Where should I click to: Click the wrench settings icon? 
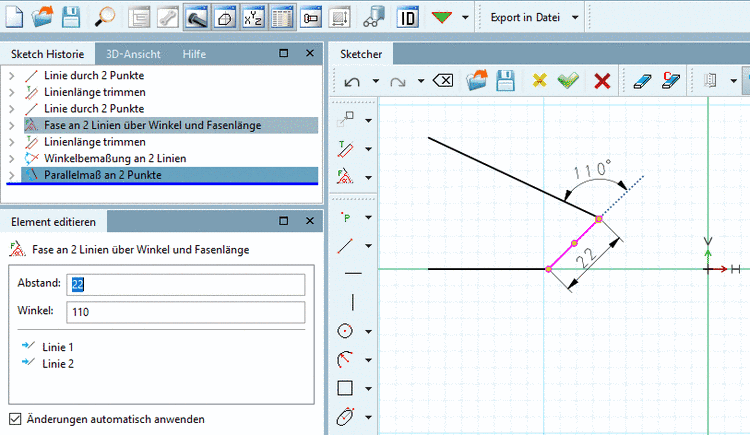pos(168,18)
